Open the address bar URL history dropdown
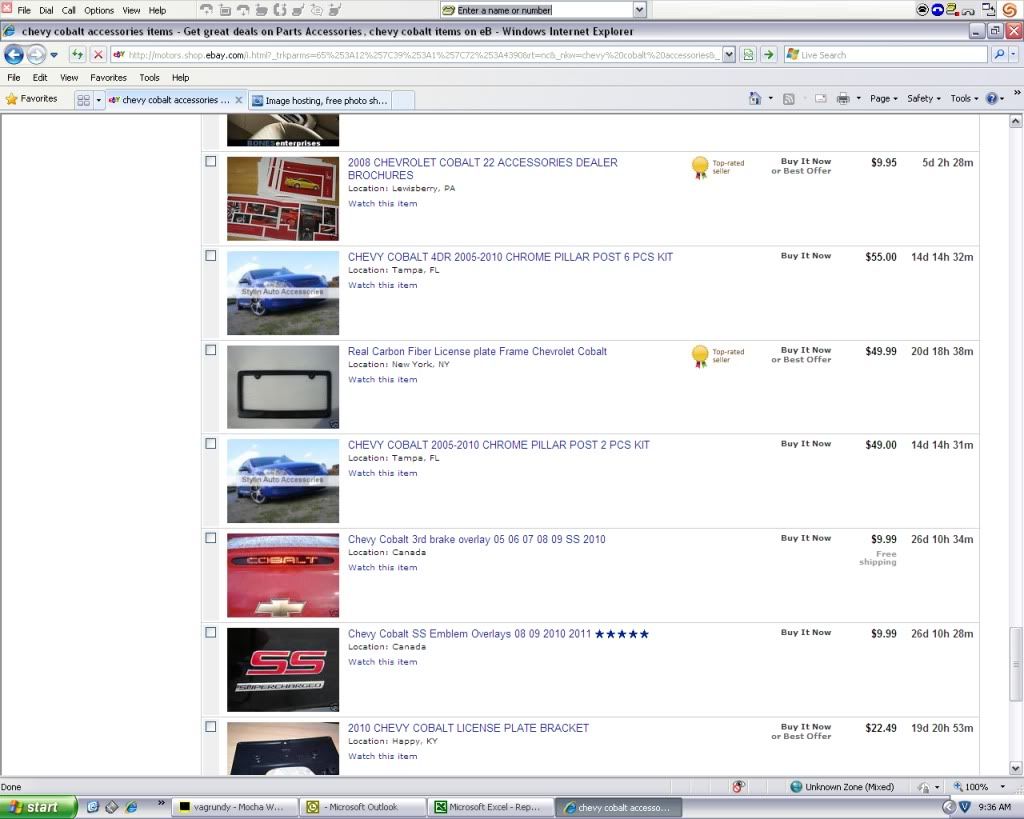Image resolution: width=1024 pixels, height=819 pixels. (729, 55)
